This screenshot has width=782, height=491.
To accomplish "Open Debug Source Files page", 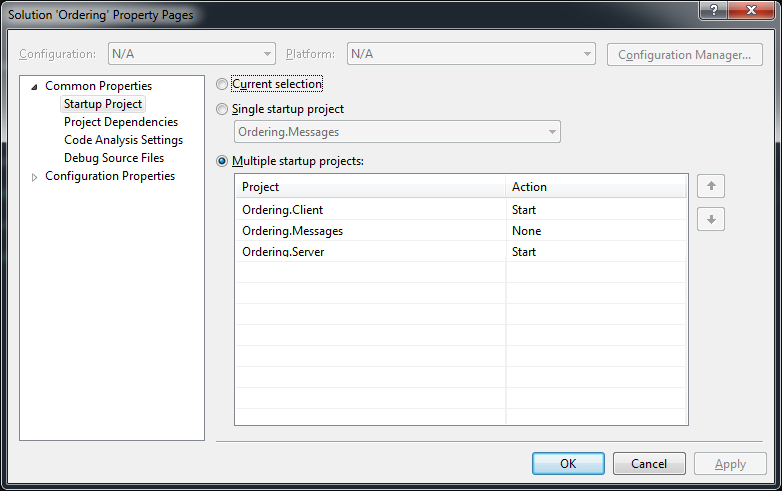I will click(x=114, y=158).
